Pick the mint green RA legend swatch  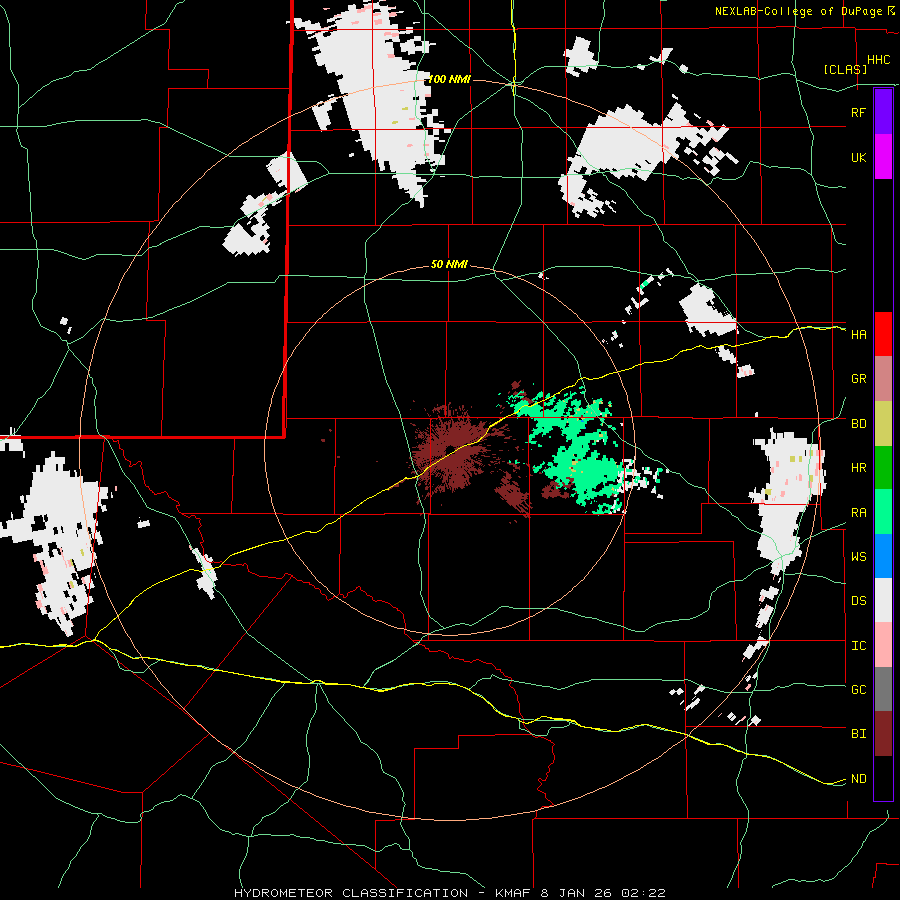(x=883, y=512)
